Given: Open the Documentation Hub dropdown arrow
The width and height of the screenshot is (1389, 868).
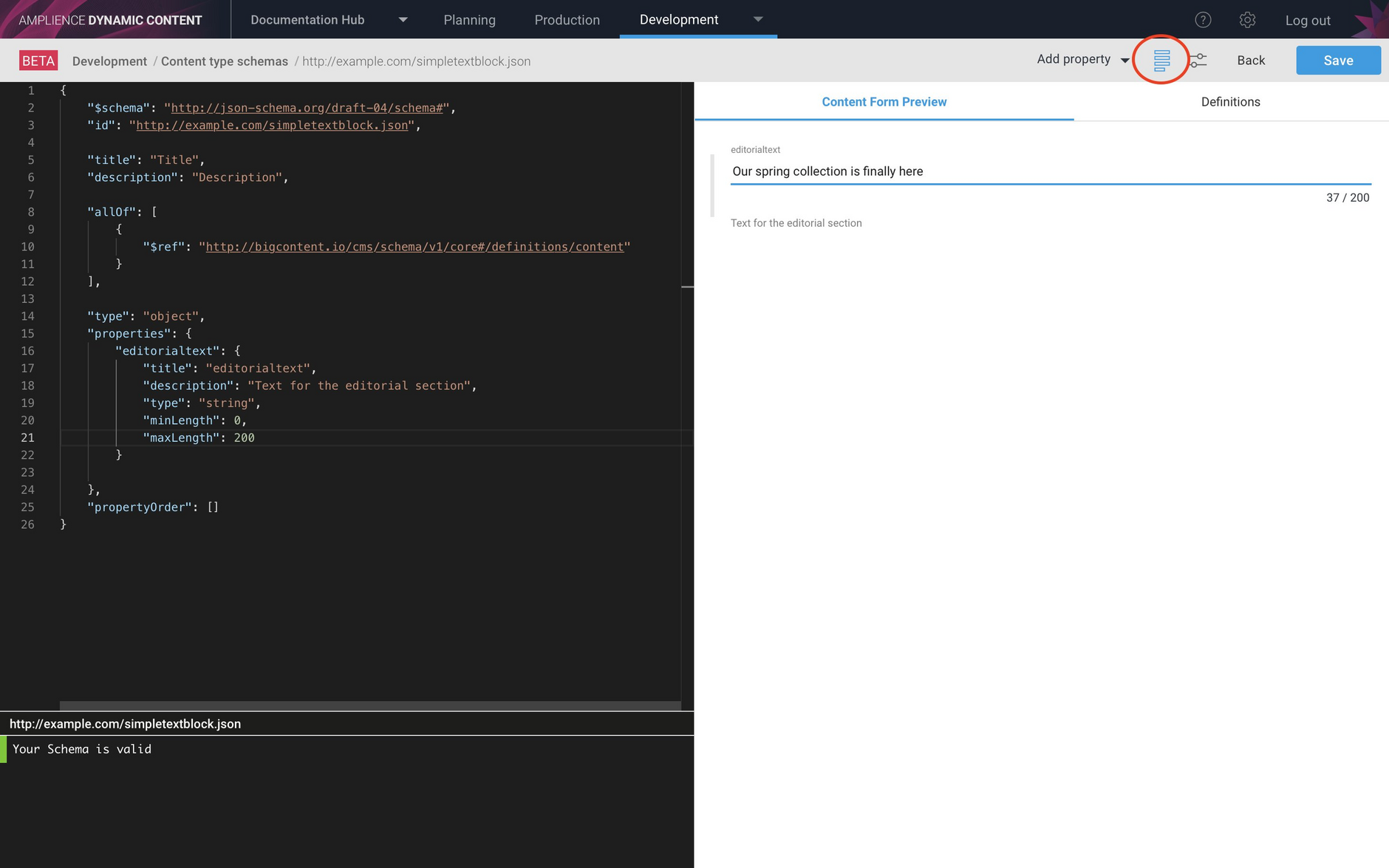Looking at the screenshot, I should click(403, 20).
